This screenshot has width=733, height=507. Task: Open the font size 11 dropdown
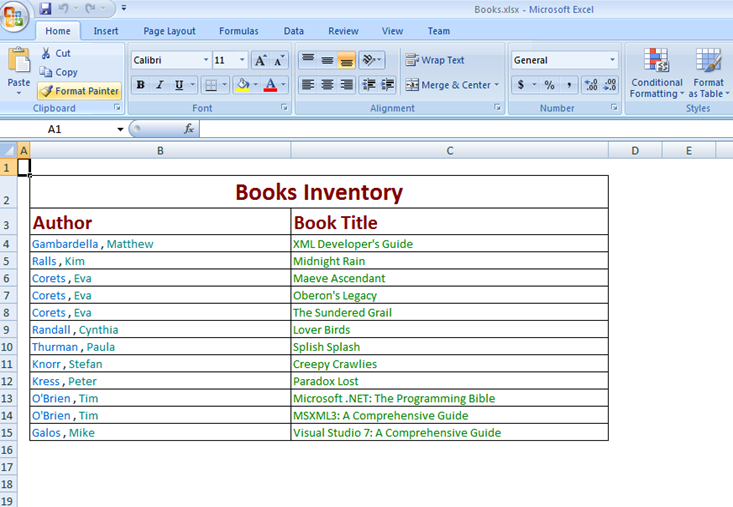pyautogui.click(x=242, y=60)
